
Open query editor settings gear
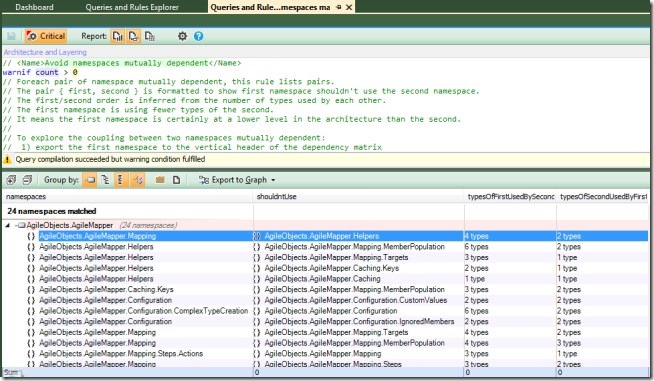(x=182, y=36)
